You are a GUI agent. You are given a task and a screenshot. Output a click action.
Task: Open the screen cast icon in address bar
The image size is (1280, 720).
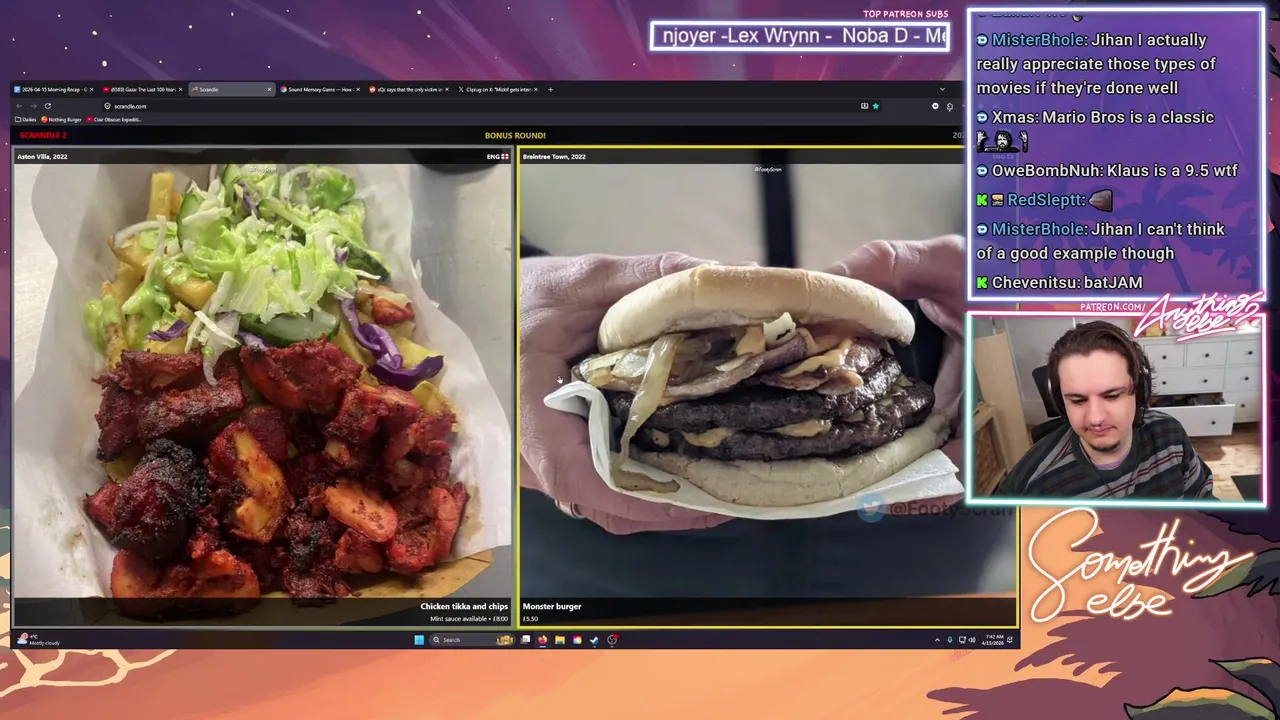click(864, 106)
